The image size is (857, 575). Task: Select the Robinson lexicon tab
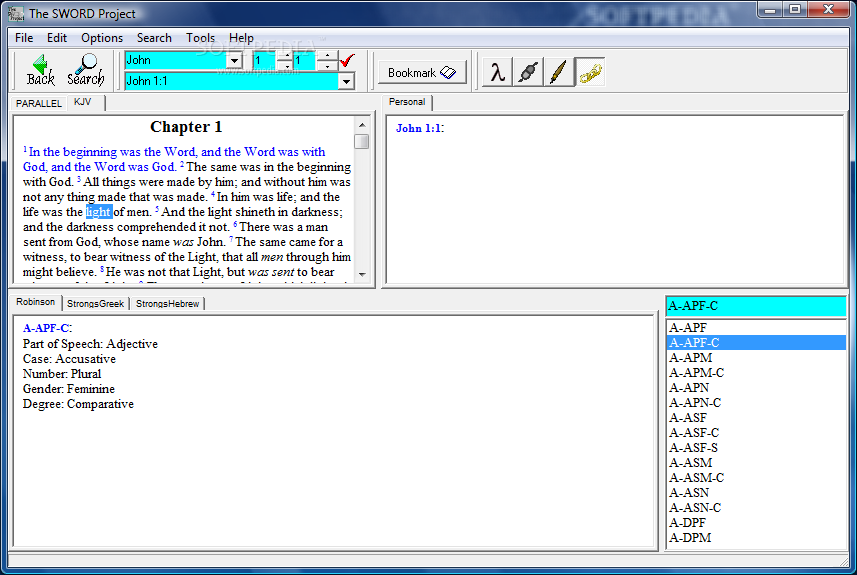pyautogui.click(x=36, y=302)
